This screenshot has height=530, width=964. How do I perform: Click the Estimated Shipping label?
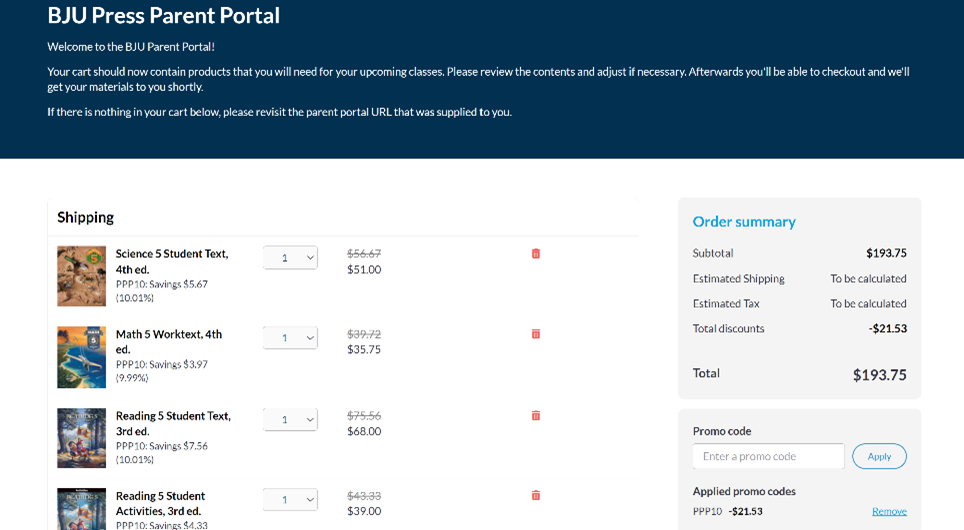tap(738, 279)
